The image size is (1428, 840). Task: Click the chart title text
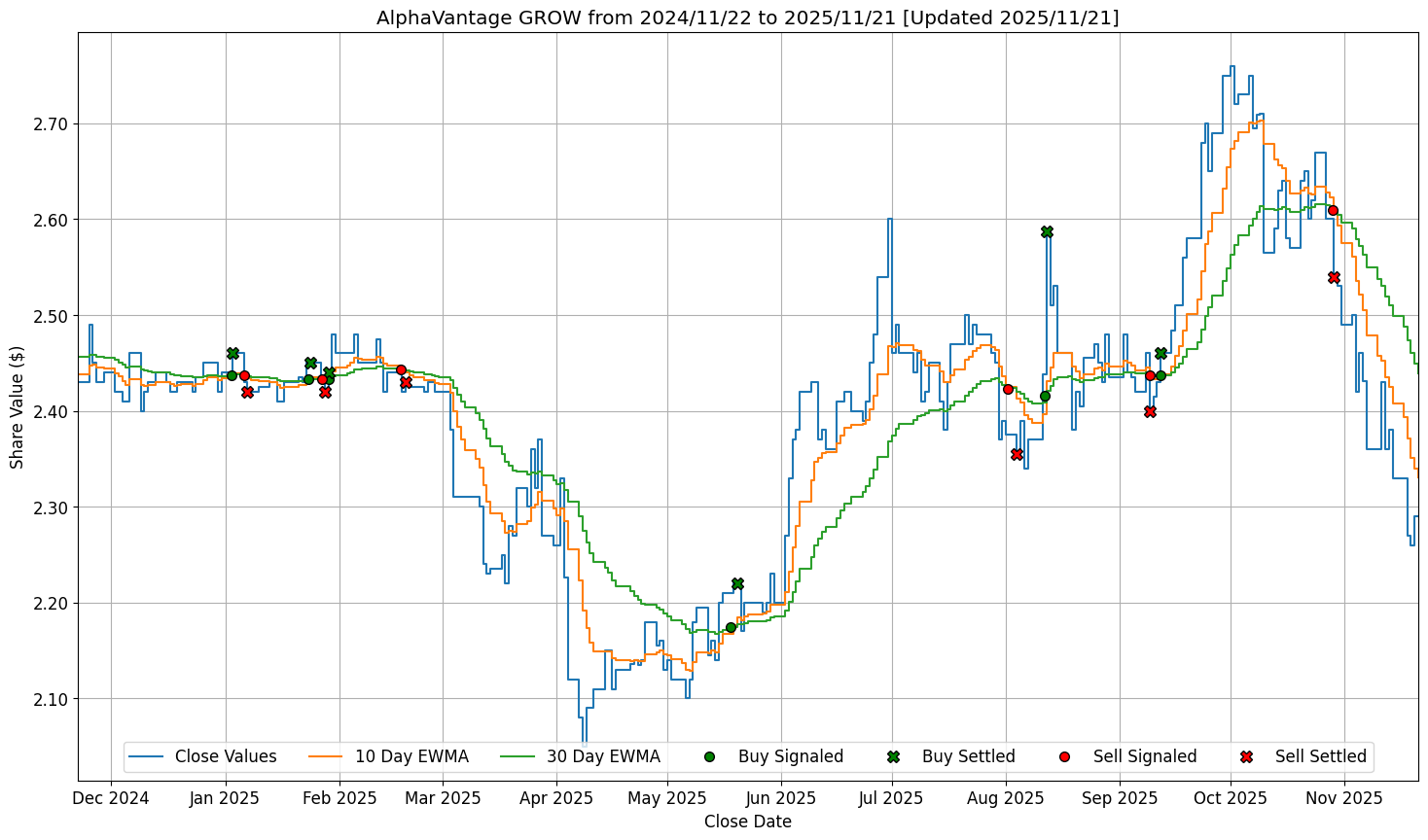pyautogui.click(x=747, y=17)
